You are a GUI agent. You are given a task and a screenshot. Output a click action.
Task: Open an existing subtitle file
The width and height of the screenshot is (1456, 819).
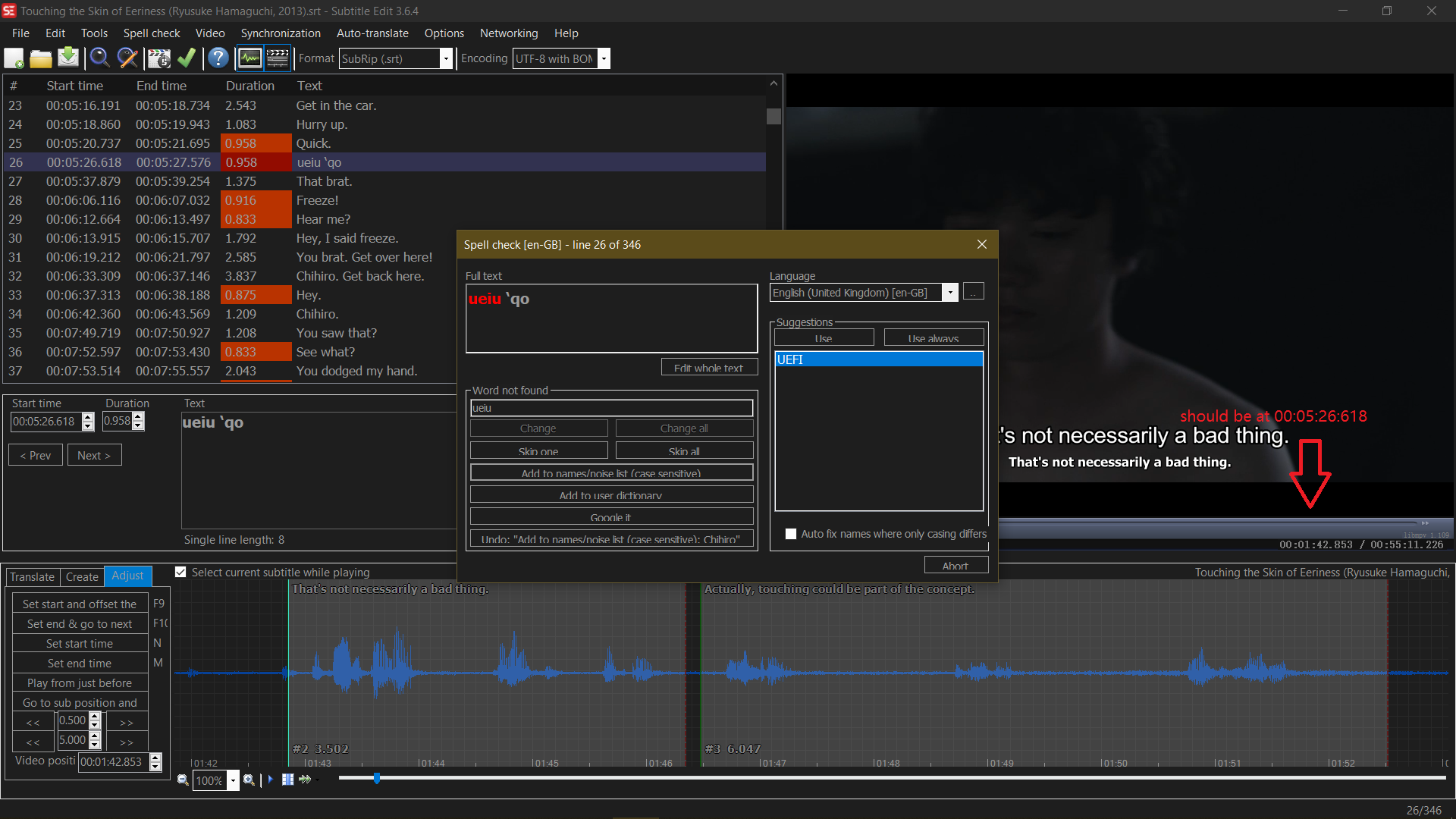(x=41, y=58)
